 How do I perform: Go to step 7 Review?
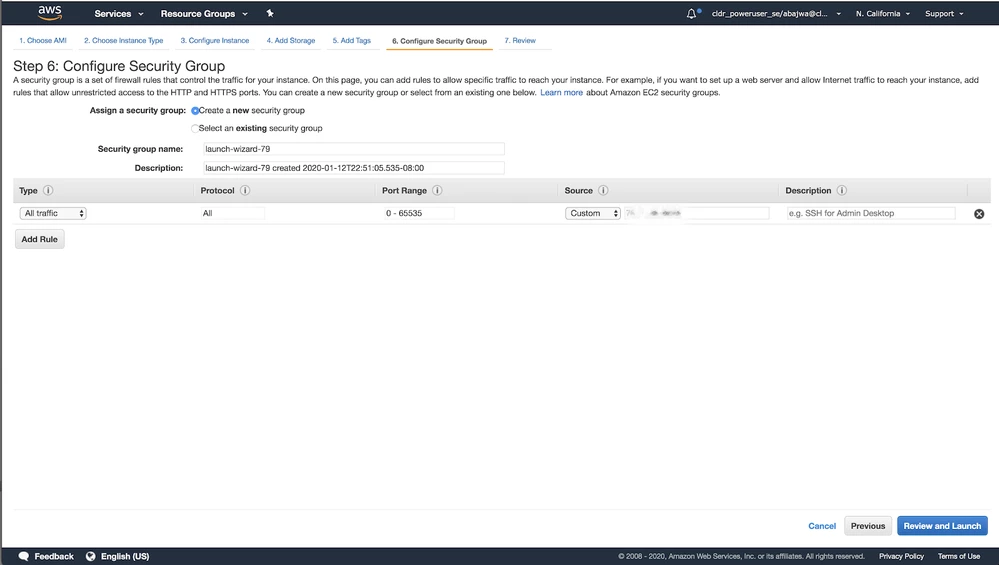click(520, 41)
